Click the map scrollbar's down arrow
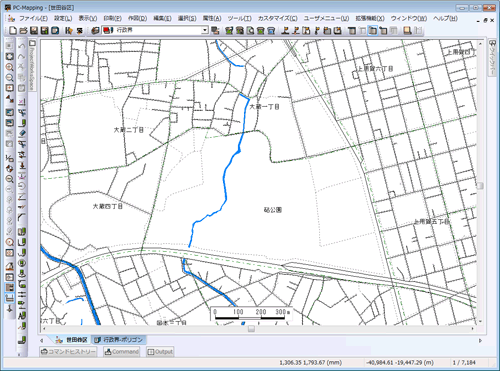The width and height of the screenshot is (500, 371). click(480, 322)
